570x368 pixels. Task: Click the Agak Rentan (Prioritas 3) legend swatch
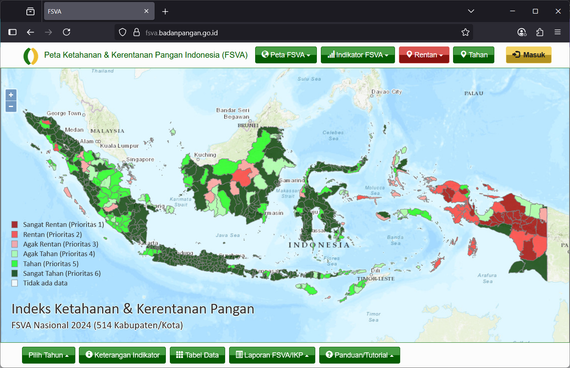(x=15, y=244)
